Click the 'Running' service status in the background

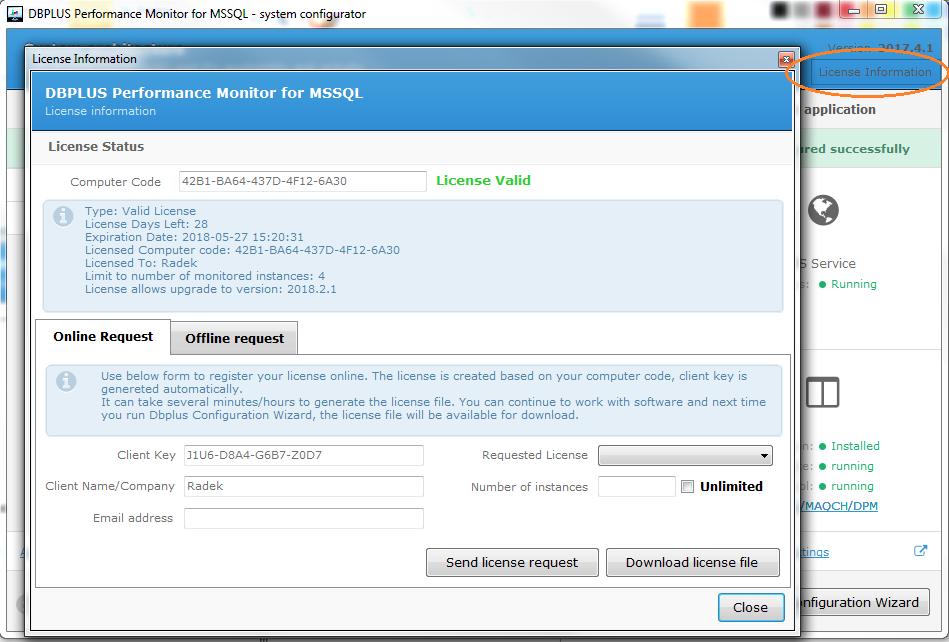tap(853, 284)
